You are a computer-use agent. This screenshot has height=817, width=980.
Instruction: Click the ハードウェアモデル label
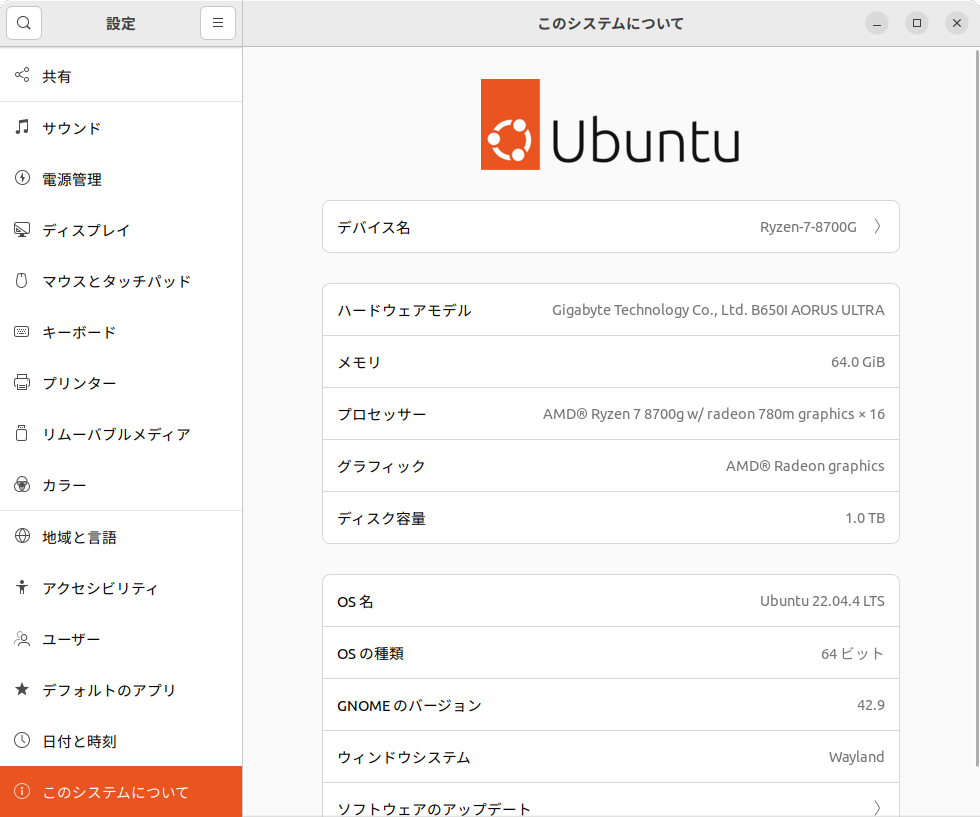(x=404, y=310)
